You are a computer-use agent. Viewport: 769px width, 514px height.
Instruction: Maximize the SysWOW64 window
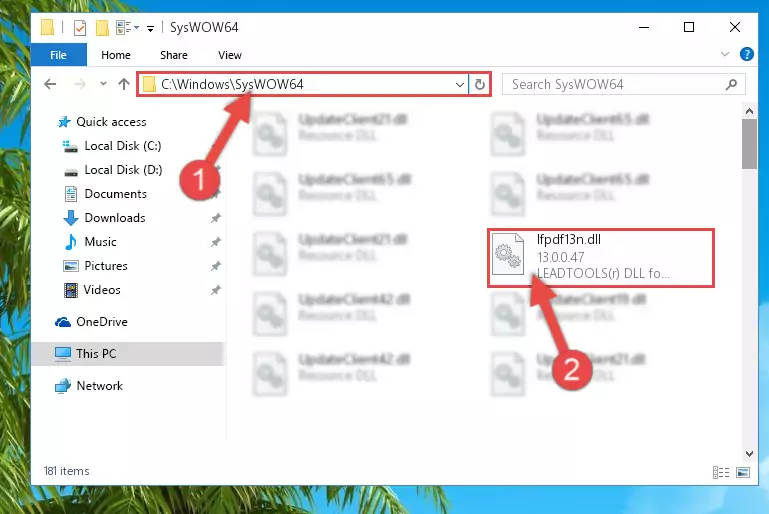(689, 27)
